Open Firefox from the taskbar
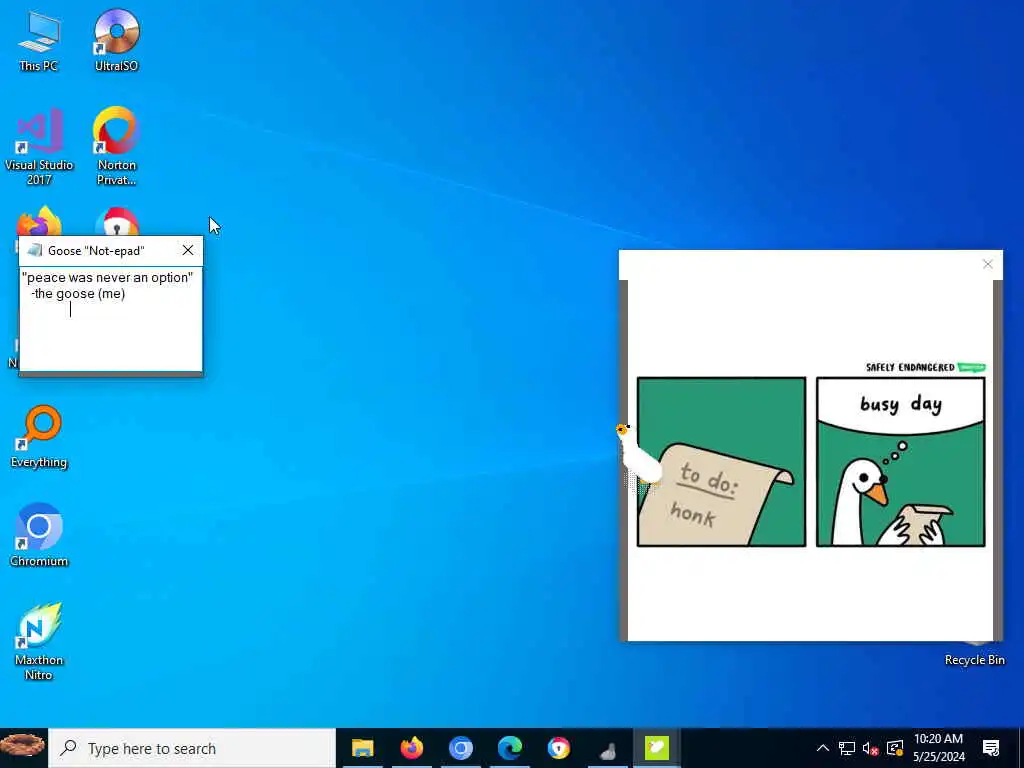1024x768 pixels. tap(411, 748)
